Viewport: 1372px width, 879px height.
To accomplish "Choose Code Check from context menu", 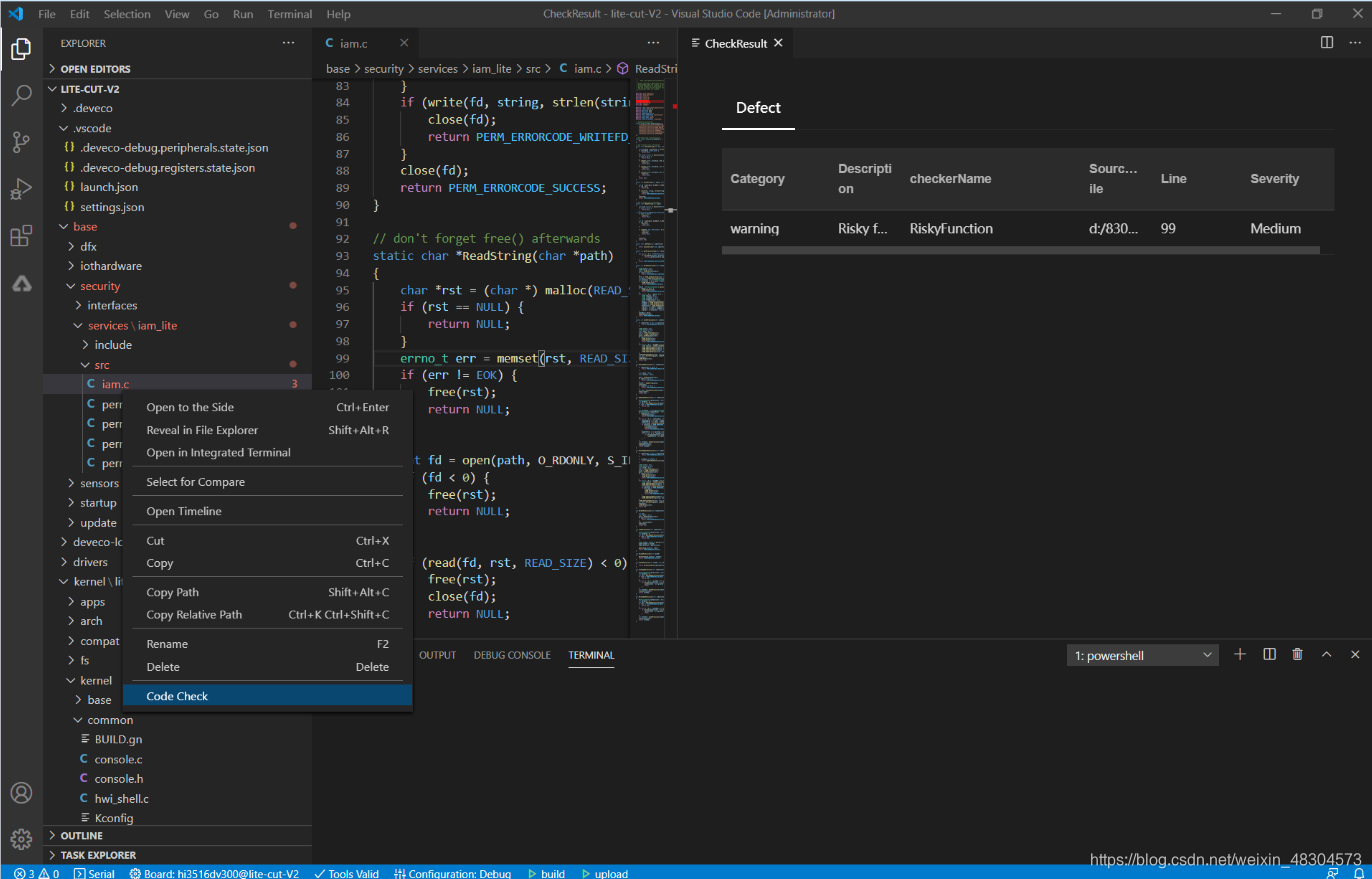I will 177,696.
